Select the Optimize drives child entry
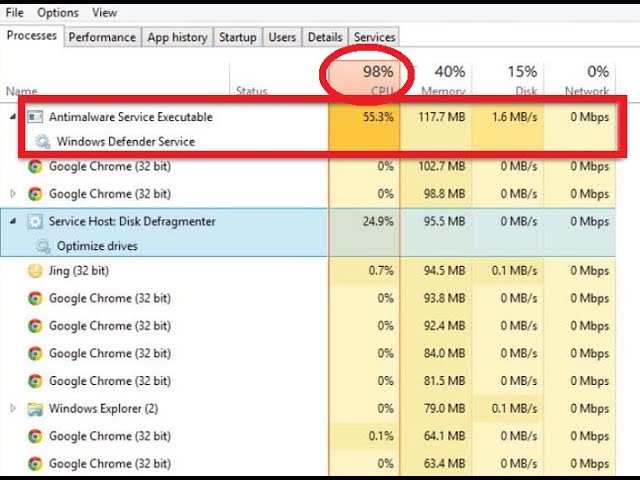This screenshot has width=640, height=480. pyautogui.click(x=97, y=246)
